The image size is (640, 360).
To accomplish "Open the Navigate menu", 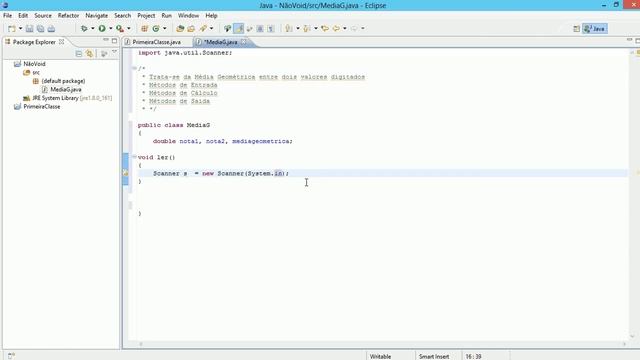I will (x=96, y=16).
